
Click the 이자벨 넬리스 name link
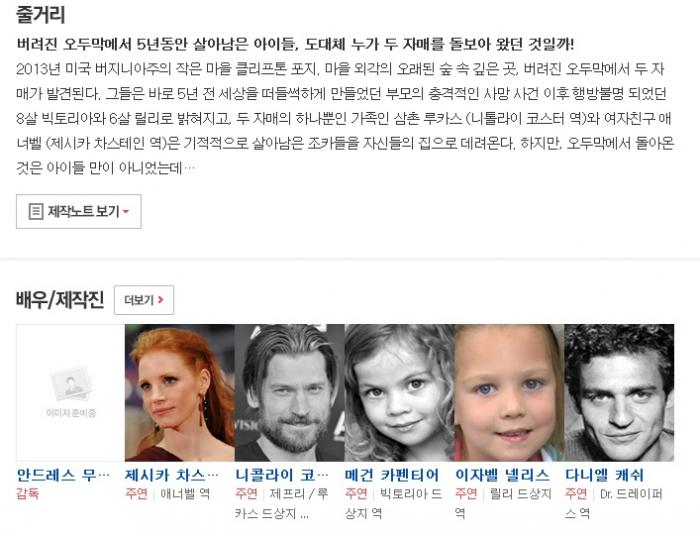(502, 475)
